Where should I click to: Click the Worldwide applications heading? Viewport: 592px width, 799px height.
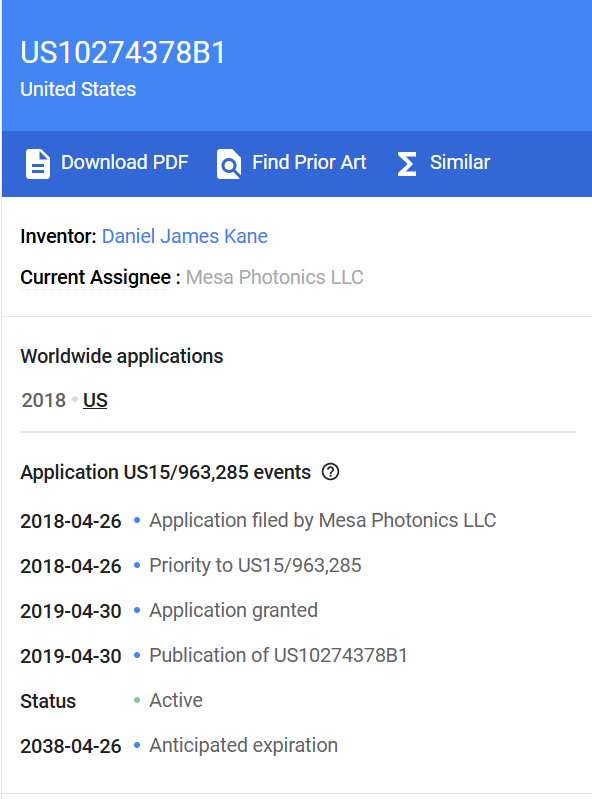click(x=122, y=356)
